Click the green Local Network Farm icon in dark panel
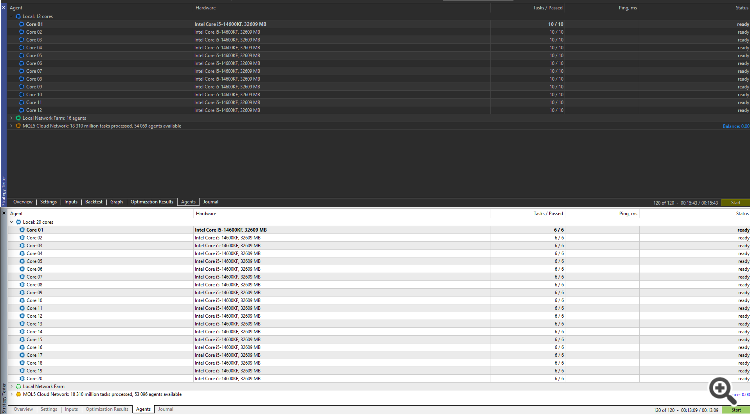The height and width of the screenshot is (417, 750). click(18, 118)
